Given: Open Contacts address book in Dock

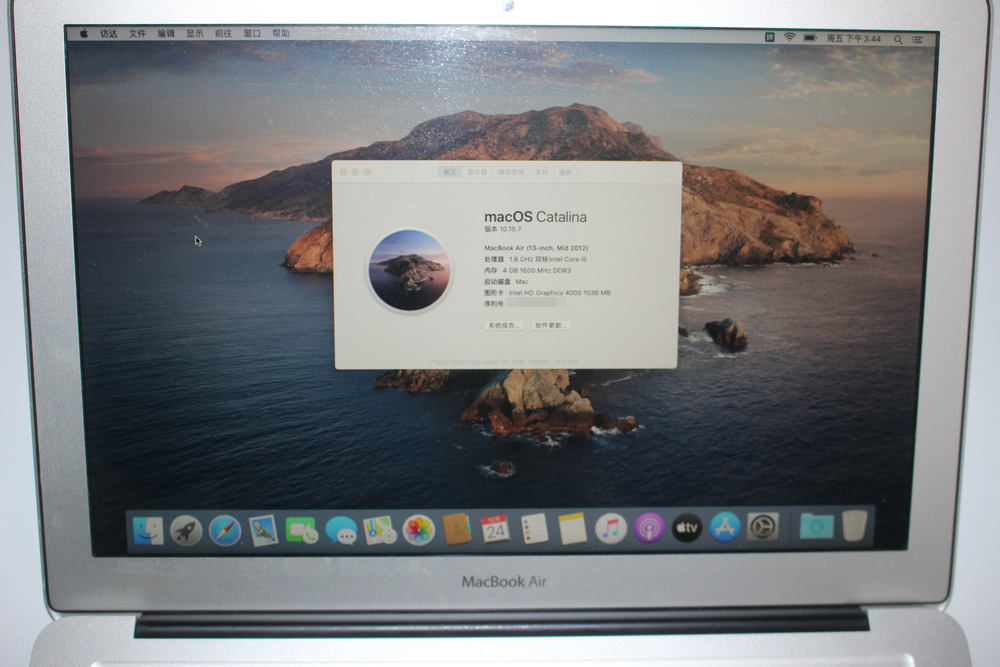Looking at the screenshot, I should coord(457,530).
